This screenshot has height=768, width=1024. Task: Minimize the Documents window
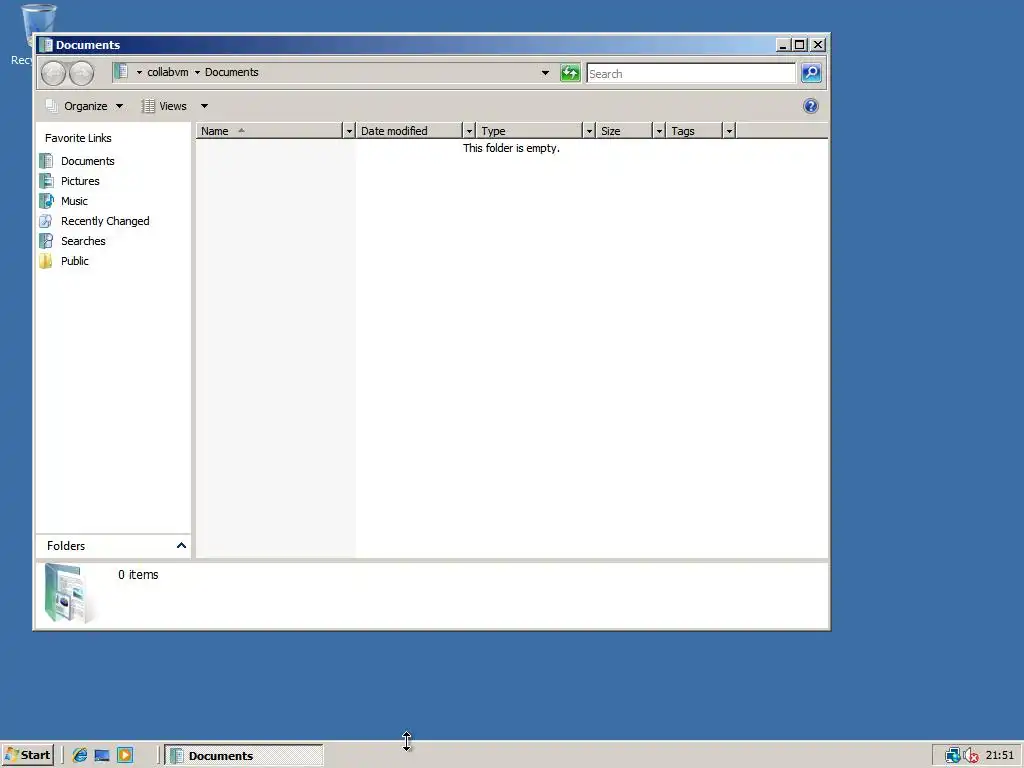tap(782, 45)
